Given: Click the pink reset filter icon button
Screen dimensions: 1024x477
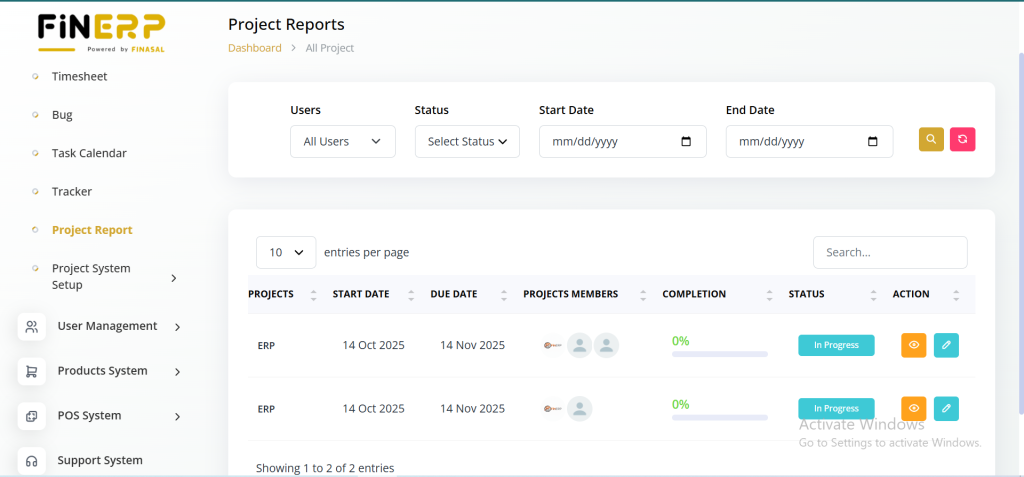Looking at the screenshot, I should click(x=962, y=140).
